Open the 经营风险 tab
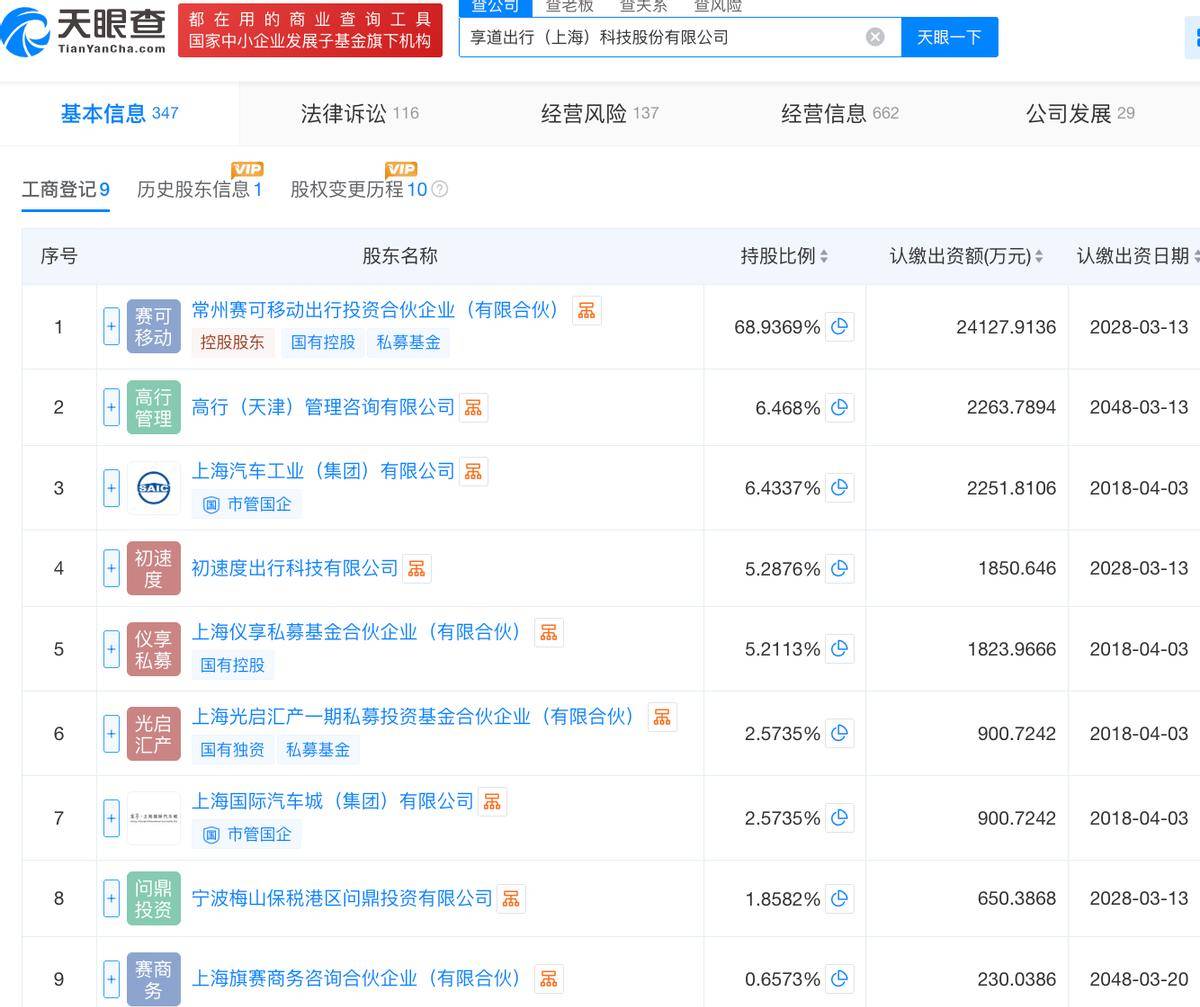Screen dimensions: 1200x1007 (599, 113)
